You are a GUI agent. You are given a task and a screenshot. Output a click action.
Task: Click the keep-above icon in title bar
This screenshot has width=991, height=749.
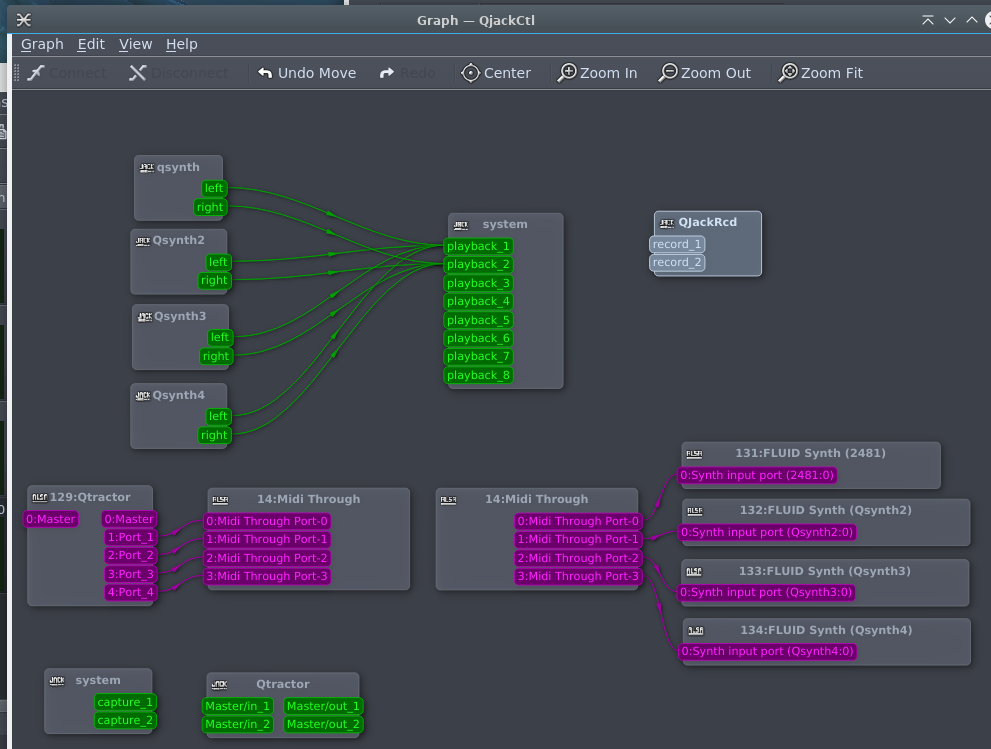click(927, 20)
